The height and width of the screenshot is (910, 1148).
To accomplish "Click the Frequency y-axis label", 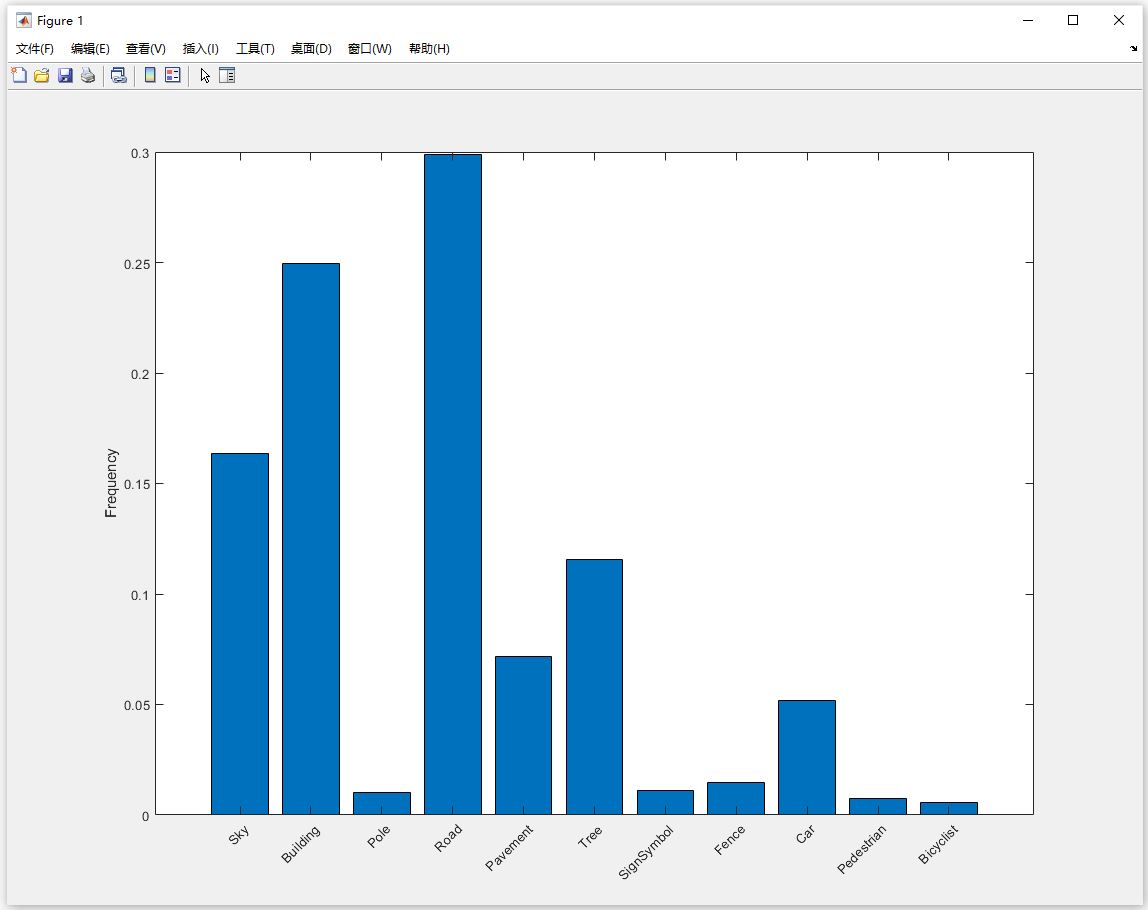I will coord(111,483).
